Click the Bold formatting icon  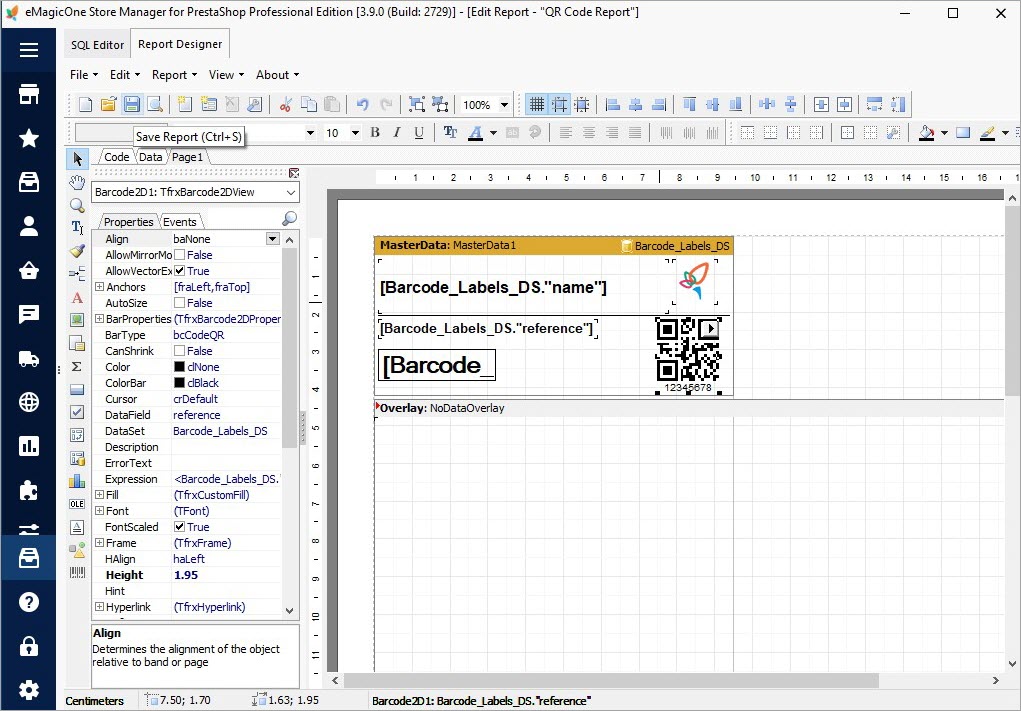click(375, 133)
